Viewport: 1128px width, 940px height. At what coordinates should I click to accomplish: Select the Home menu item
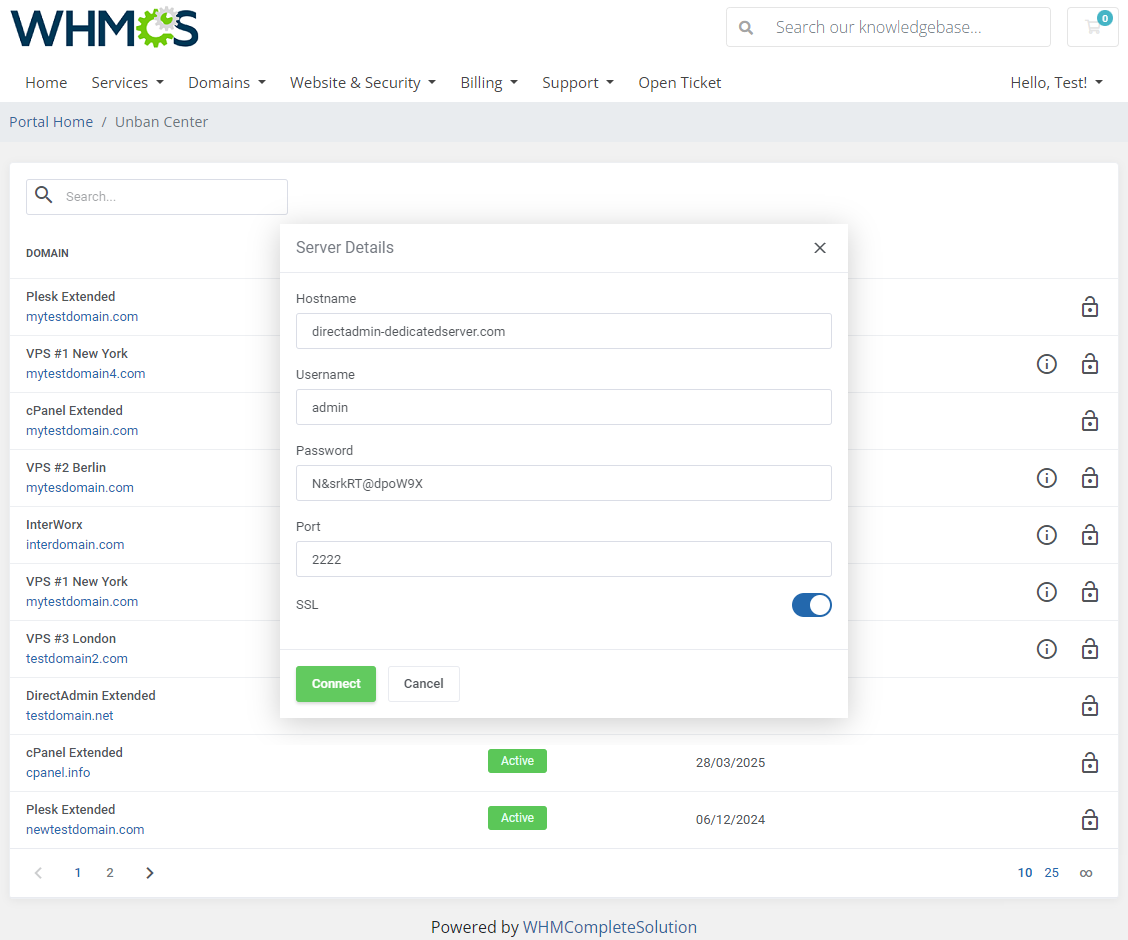click(46, 82)
